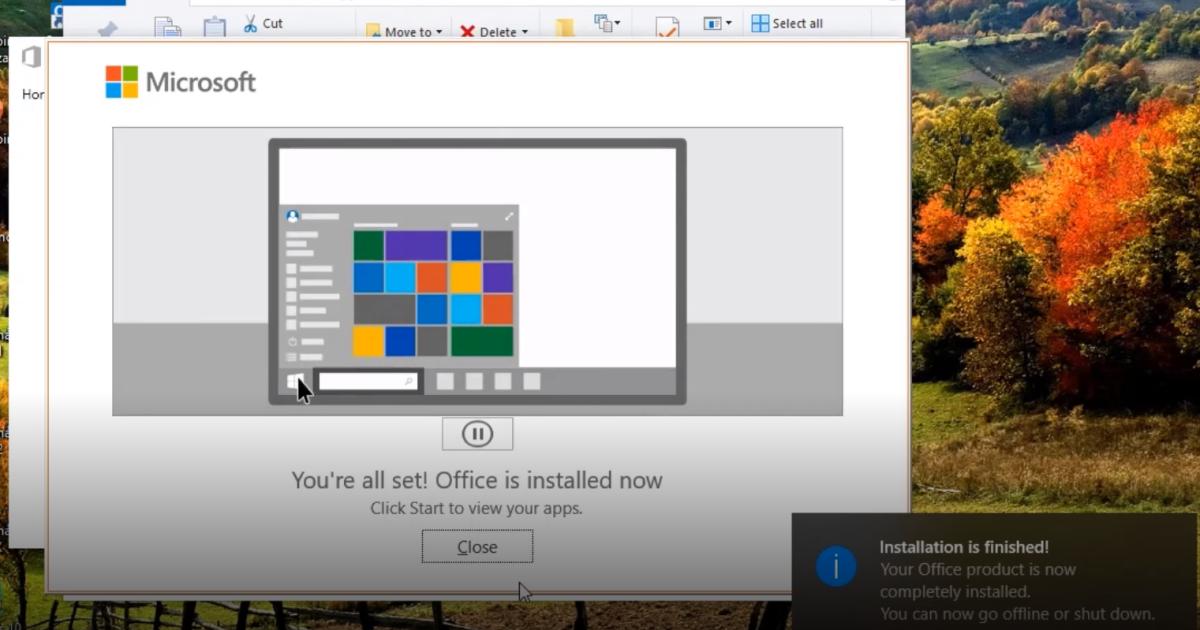This screenshot has height=630, width=1200.
Task: Open the Move to dropdown in File Explorer
Action: pos(404,32)
